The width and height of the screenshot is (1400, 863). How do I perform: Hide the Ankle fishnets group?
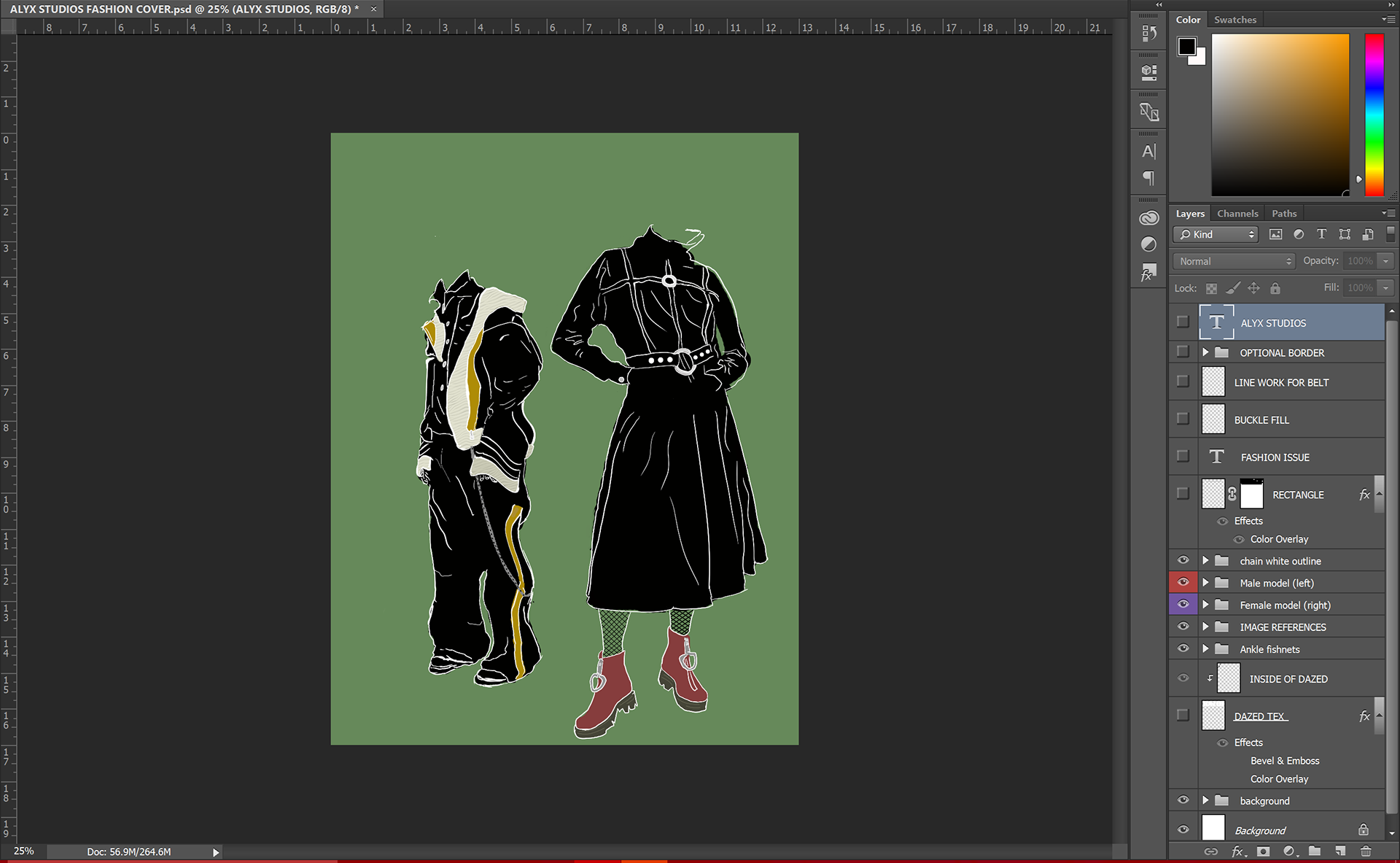1183,649
